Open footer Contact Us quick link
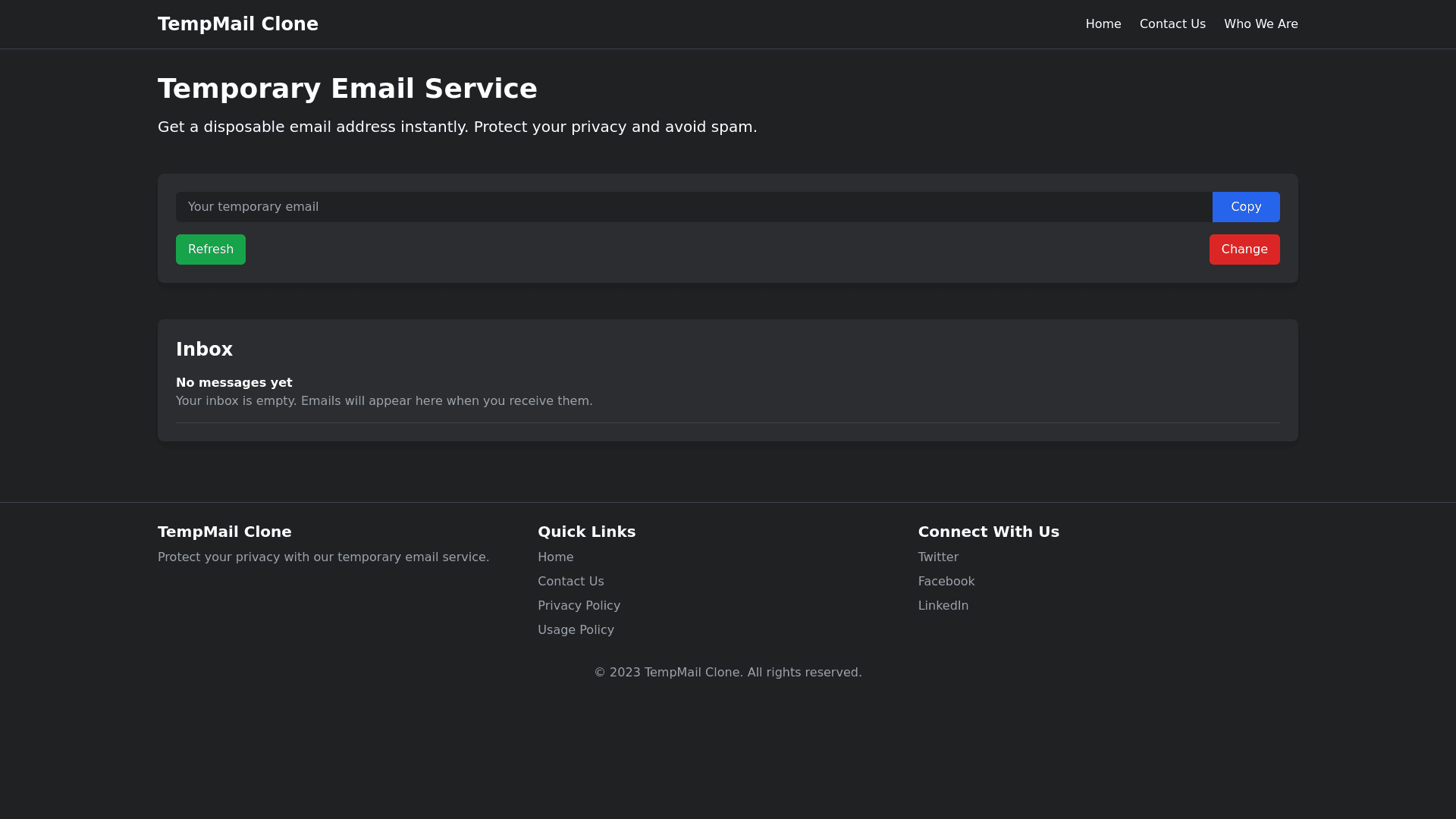The width and height of the screenshot is (1456, 819). coord(570,582)
